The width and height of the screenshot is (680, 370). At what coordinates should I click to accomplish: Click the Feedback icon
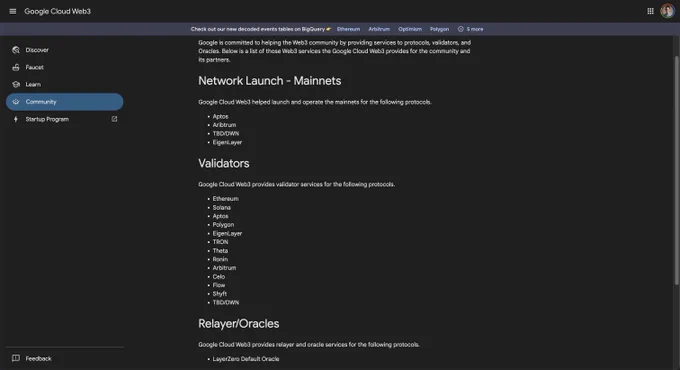tap(16, 358)
